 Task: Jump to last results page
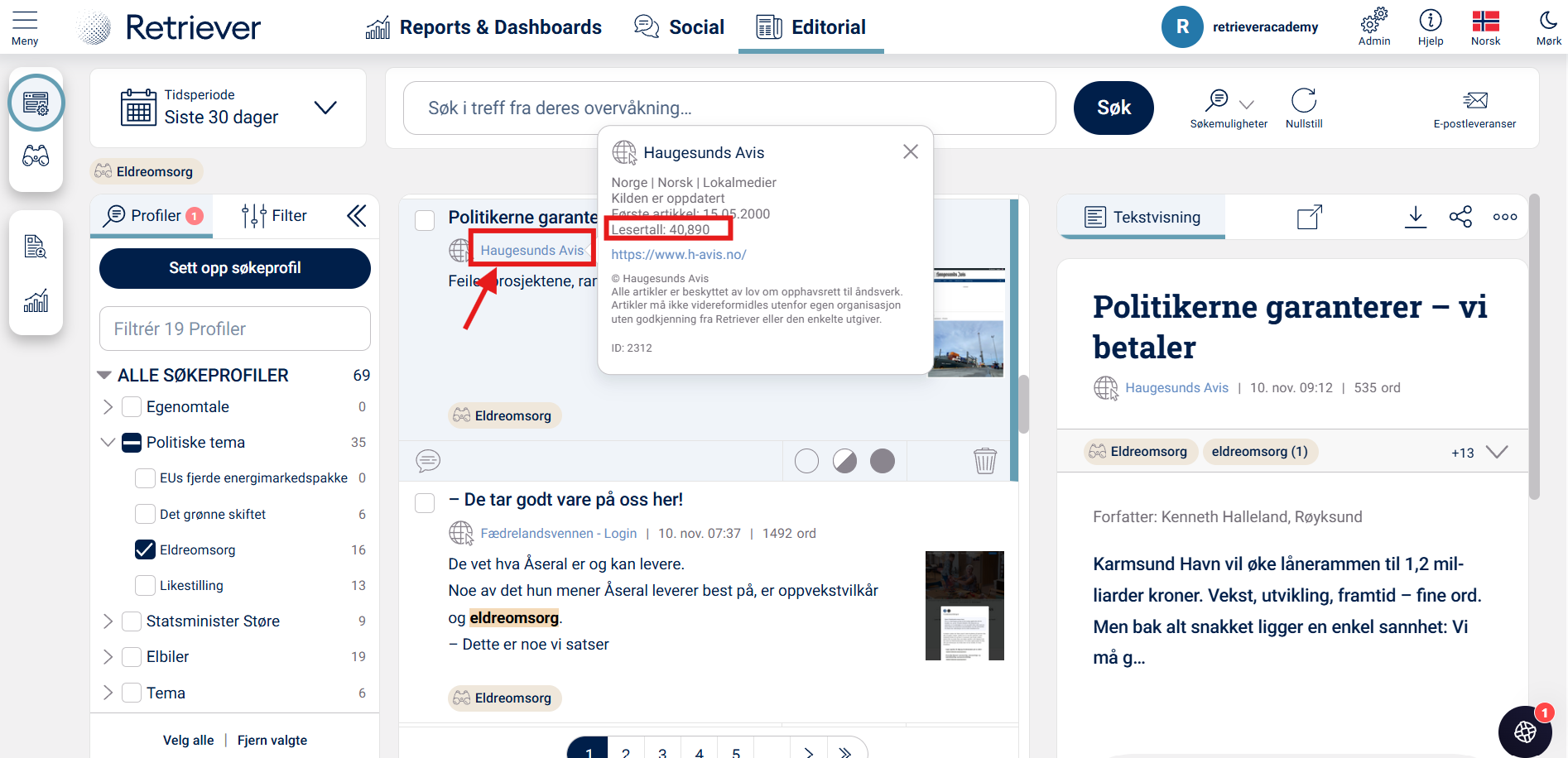(x=845, y=752)
